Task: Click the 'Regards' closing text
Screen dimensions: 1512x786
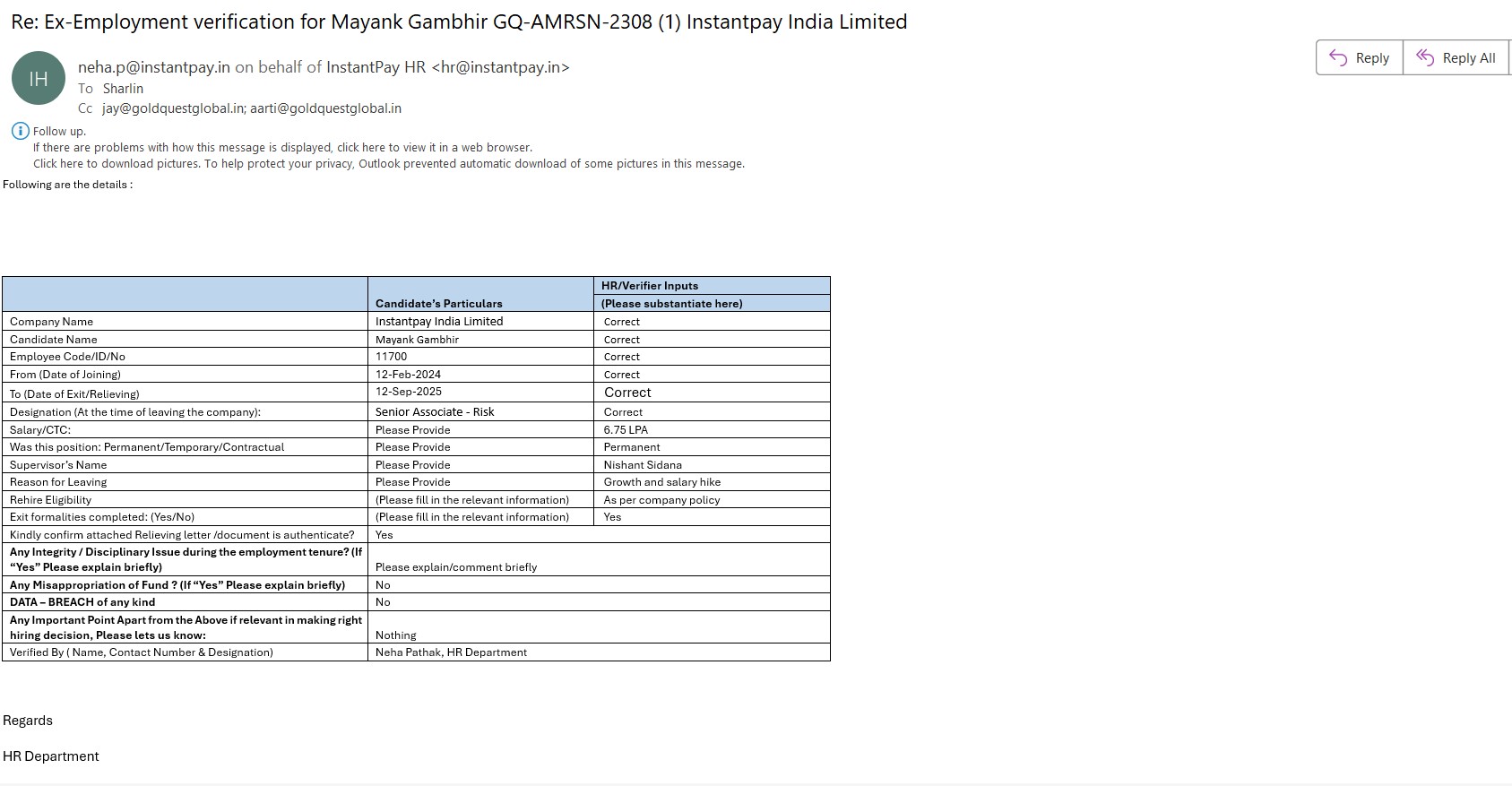Action: 28,721
